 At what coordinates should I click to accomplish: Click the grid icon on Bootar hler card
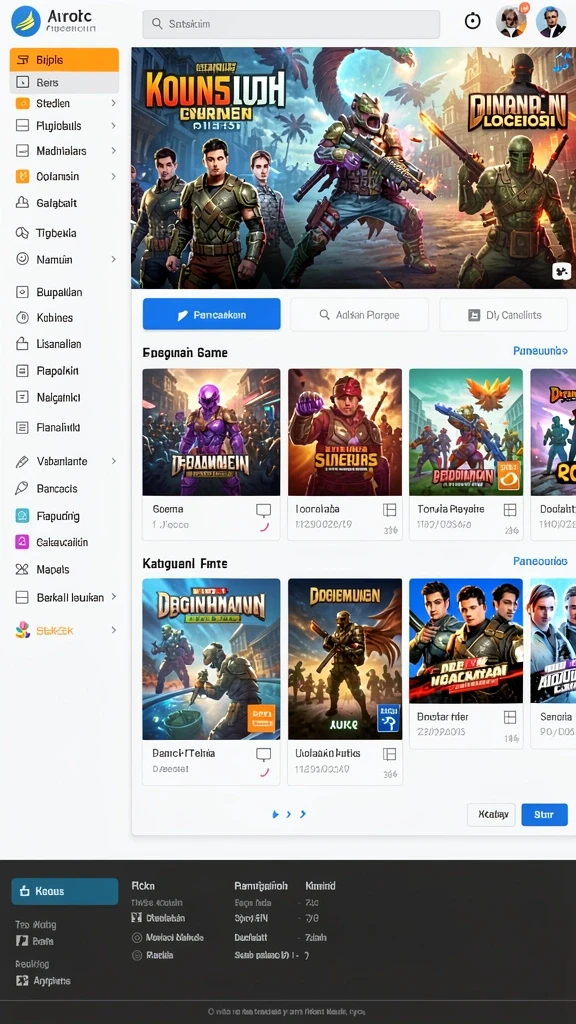click(x=510, y=718)
